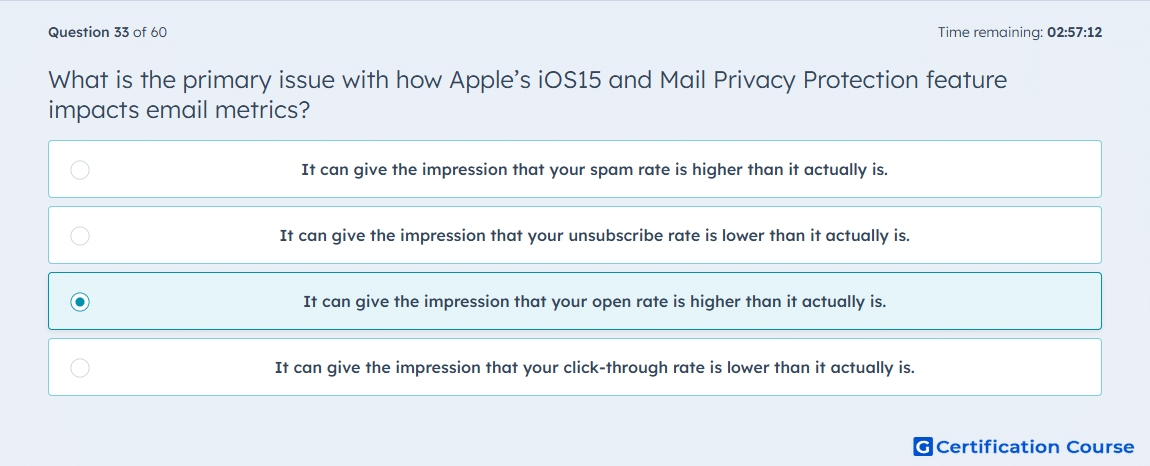Select the click-through rate radio button
This screenshot has height=466, width=1150.
pyautogui.click(x=80, y=368)
